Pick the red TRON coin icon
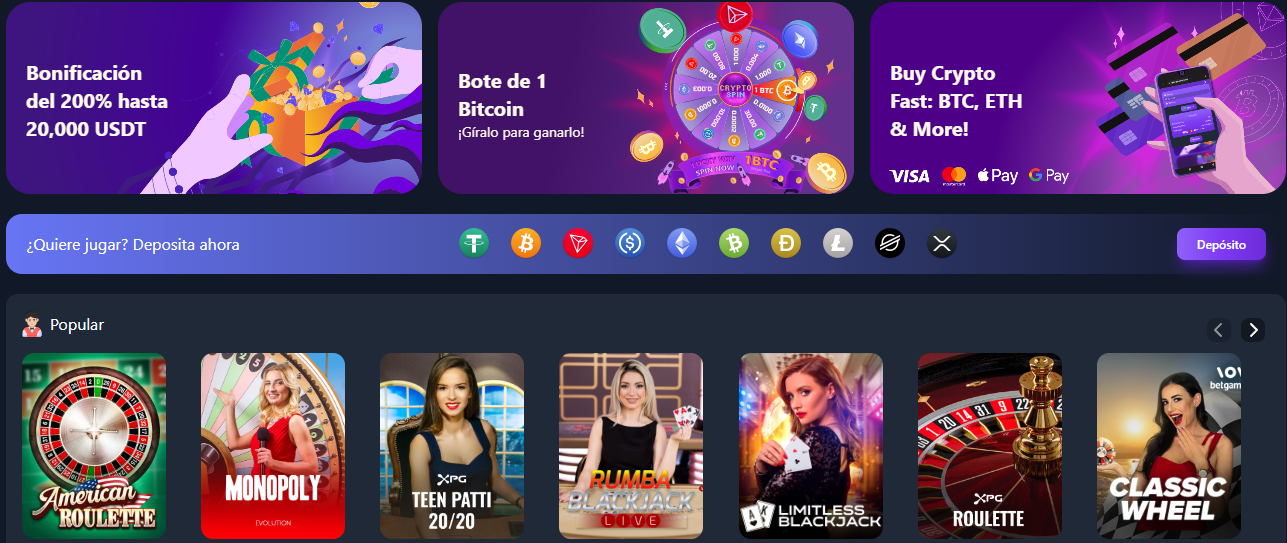 (x=578, y=243)
